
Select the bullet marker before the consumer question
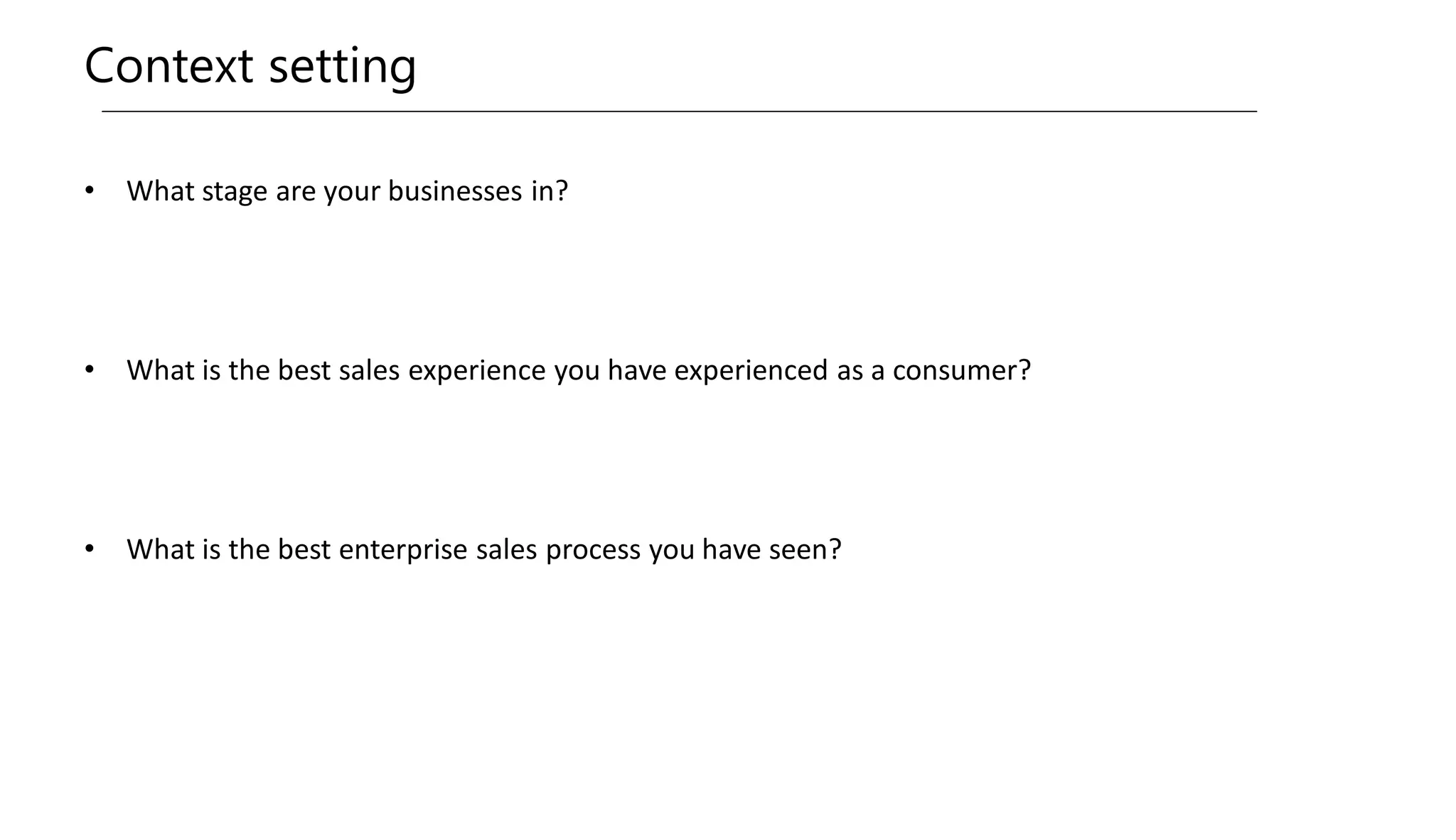89,369
